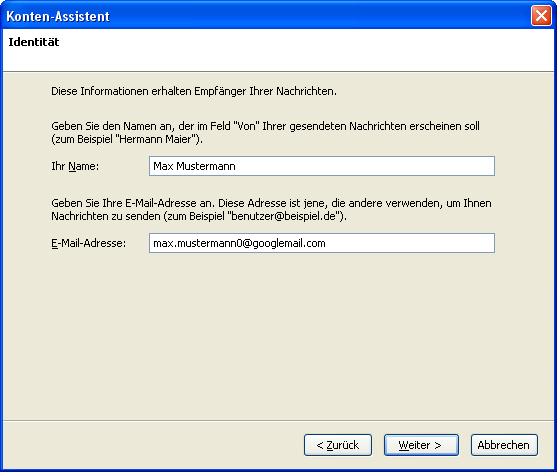Click the 'Geben Sie den Namen an' instruction

click(x=265, y=132)
